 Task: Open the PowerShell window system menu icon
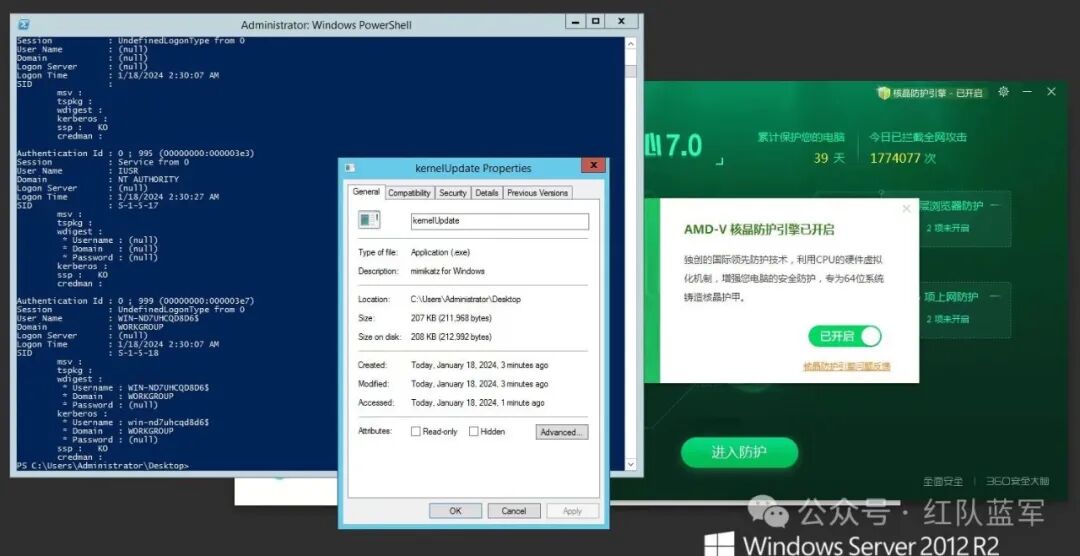coord(23,24)
